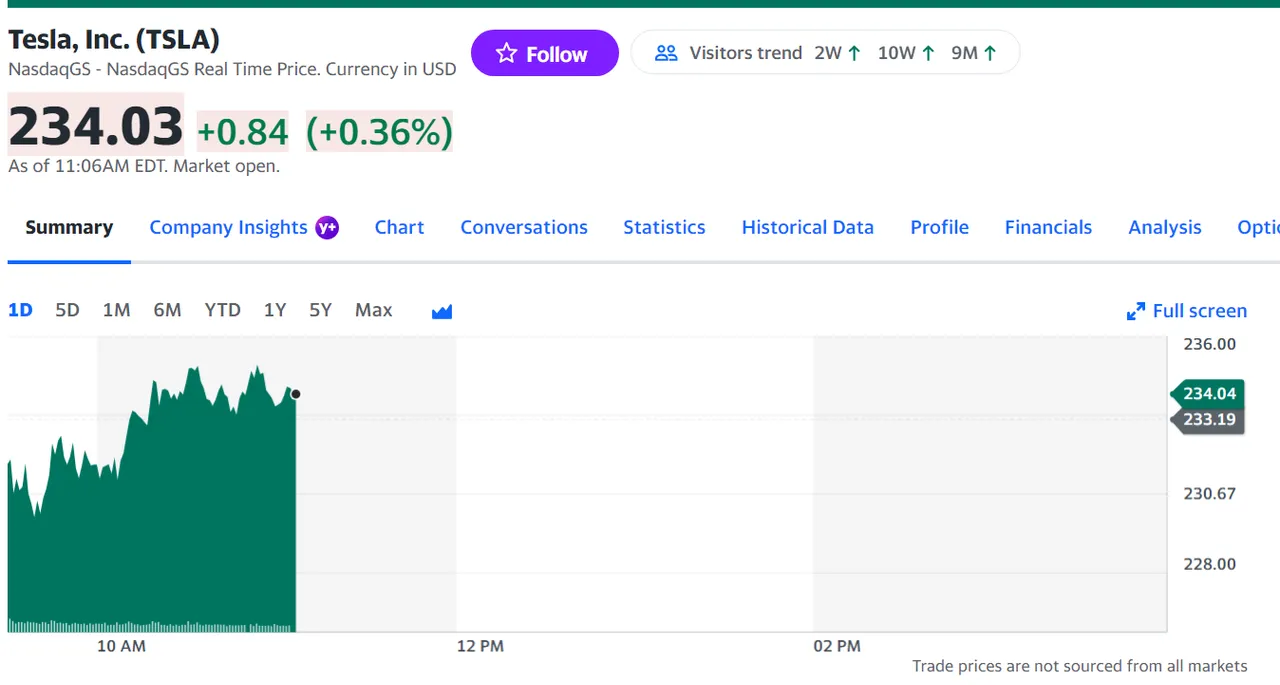
Task: Switch chart type with area chart icon
Action: [x=442, y=311]
